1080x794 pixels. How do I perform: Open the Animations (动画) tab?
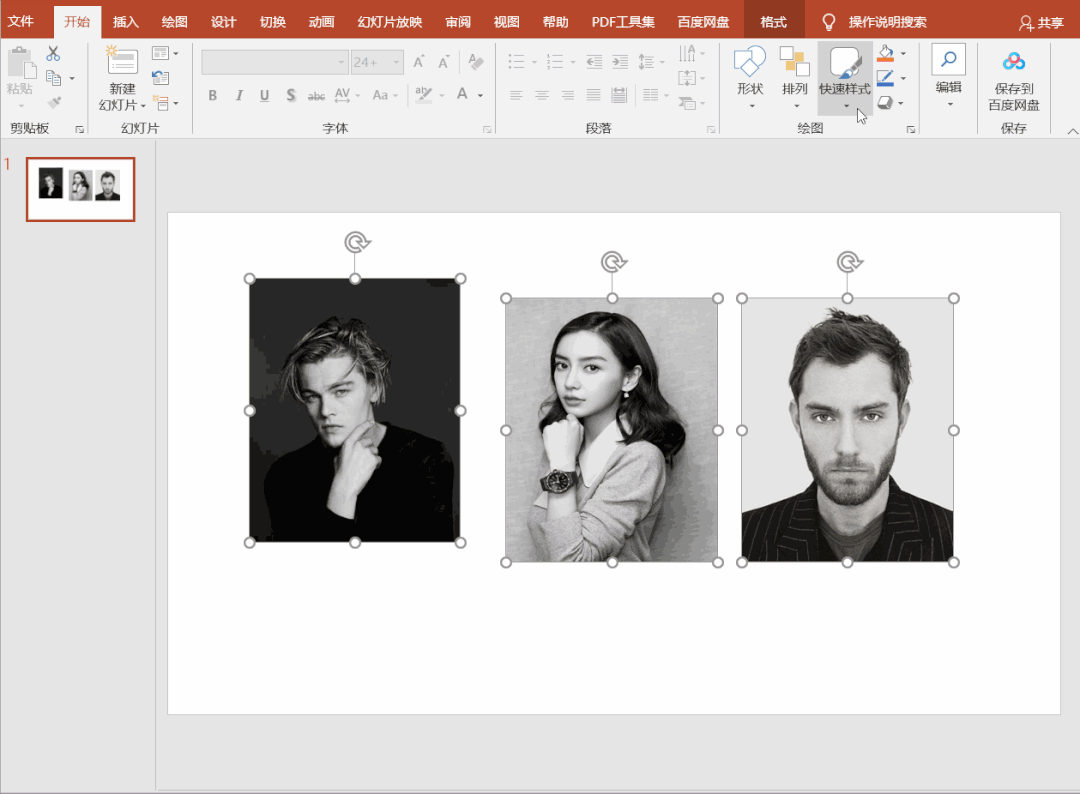pyautogui.click(x=321, y=22)
